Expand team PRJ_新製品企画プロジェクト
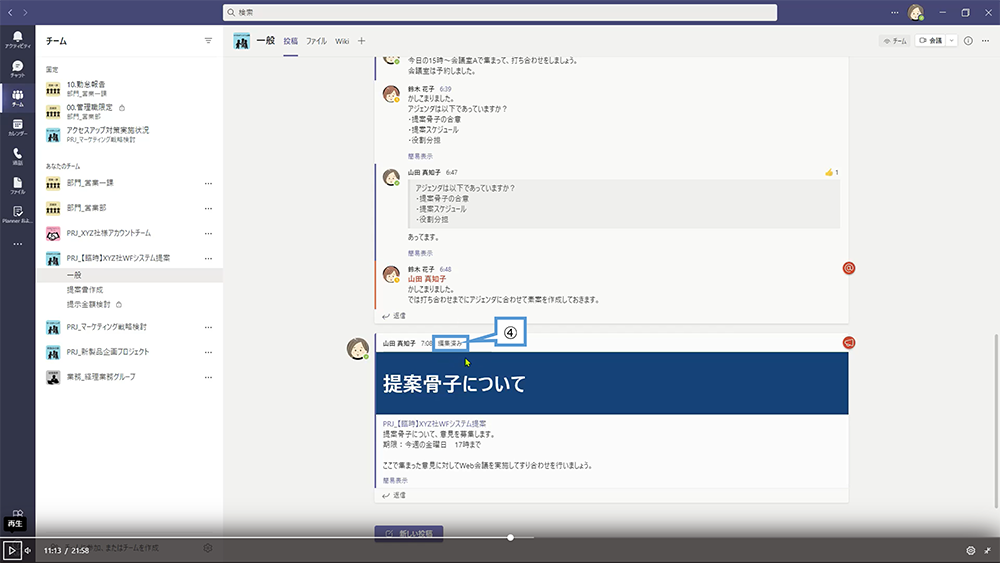 pyautogui.click(x=108, y=352)
